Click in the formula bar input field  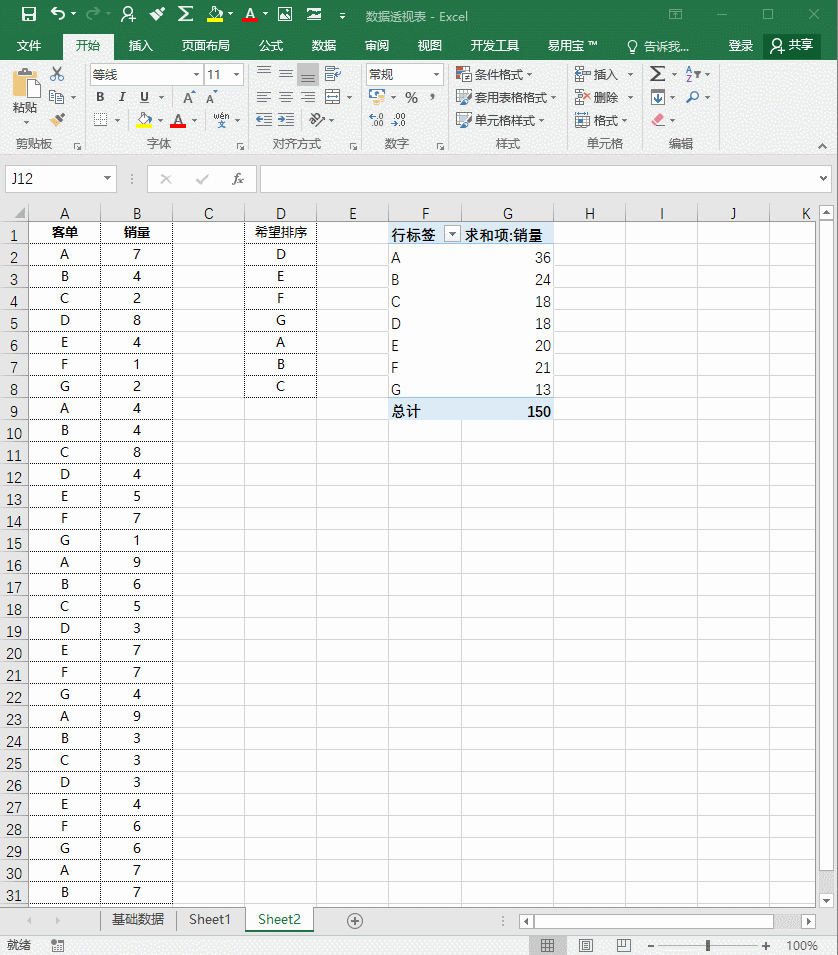[x=540, y=179]
